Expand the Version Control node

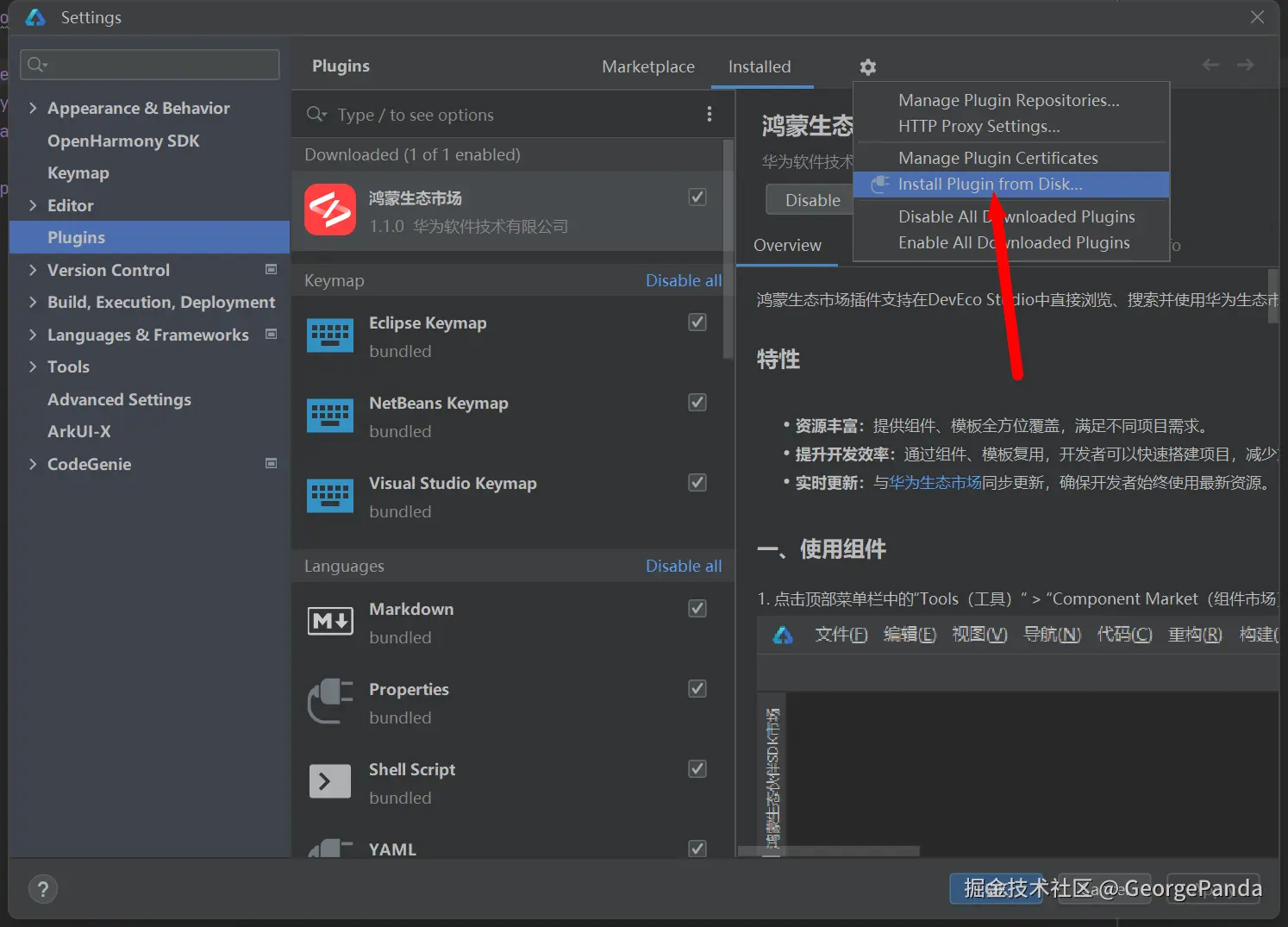(x=33, y=270)
